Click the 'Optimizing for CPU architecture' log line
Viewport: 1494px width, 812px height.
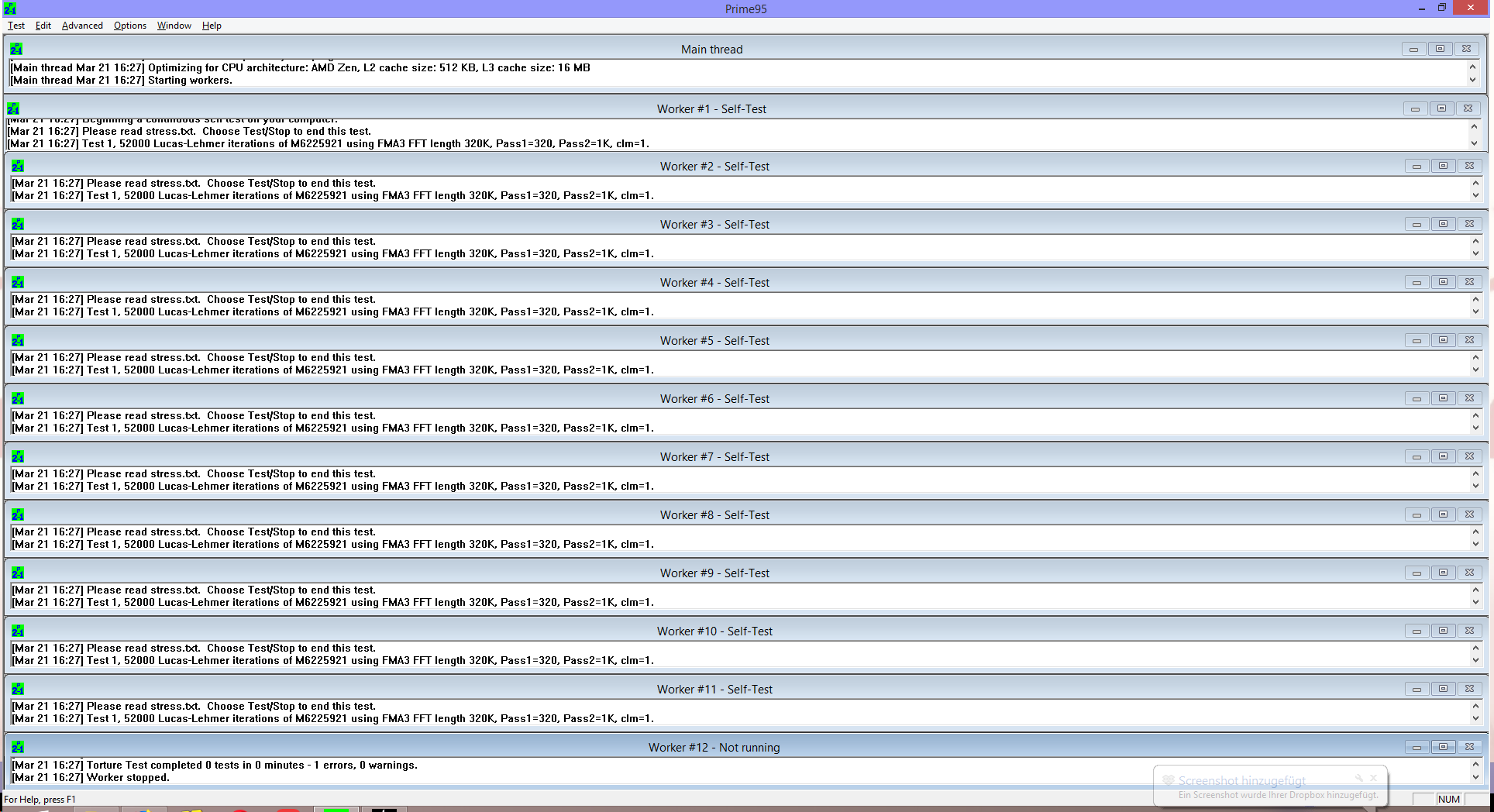point(301,67)
